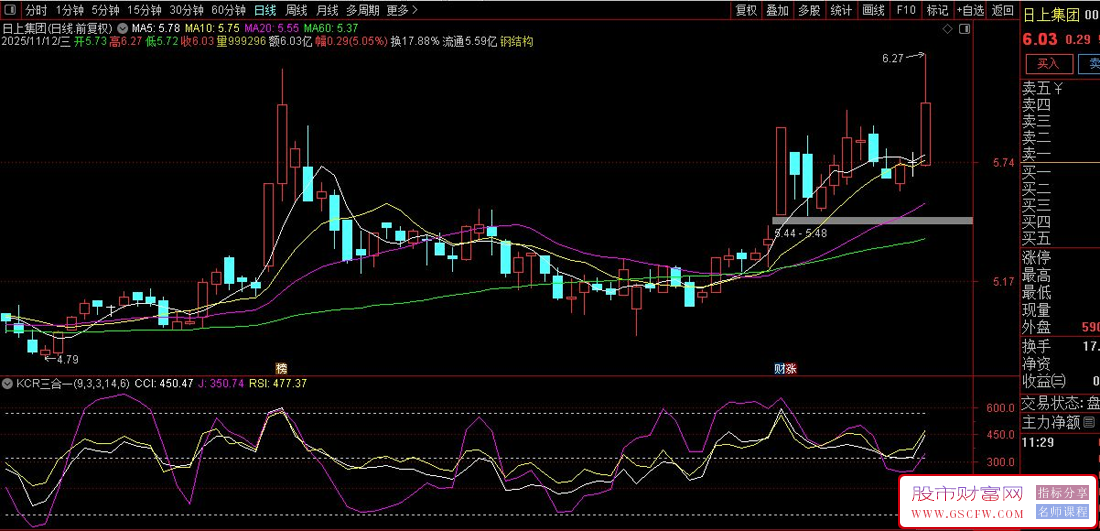The height and width of the screenshot is (531, 1100).
Task: Switch to the 周线 weekly chart tab
Action: 296,10
